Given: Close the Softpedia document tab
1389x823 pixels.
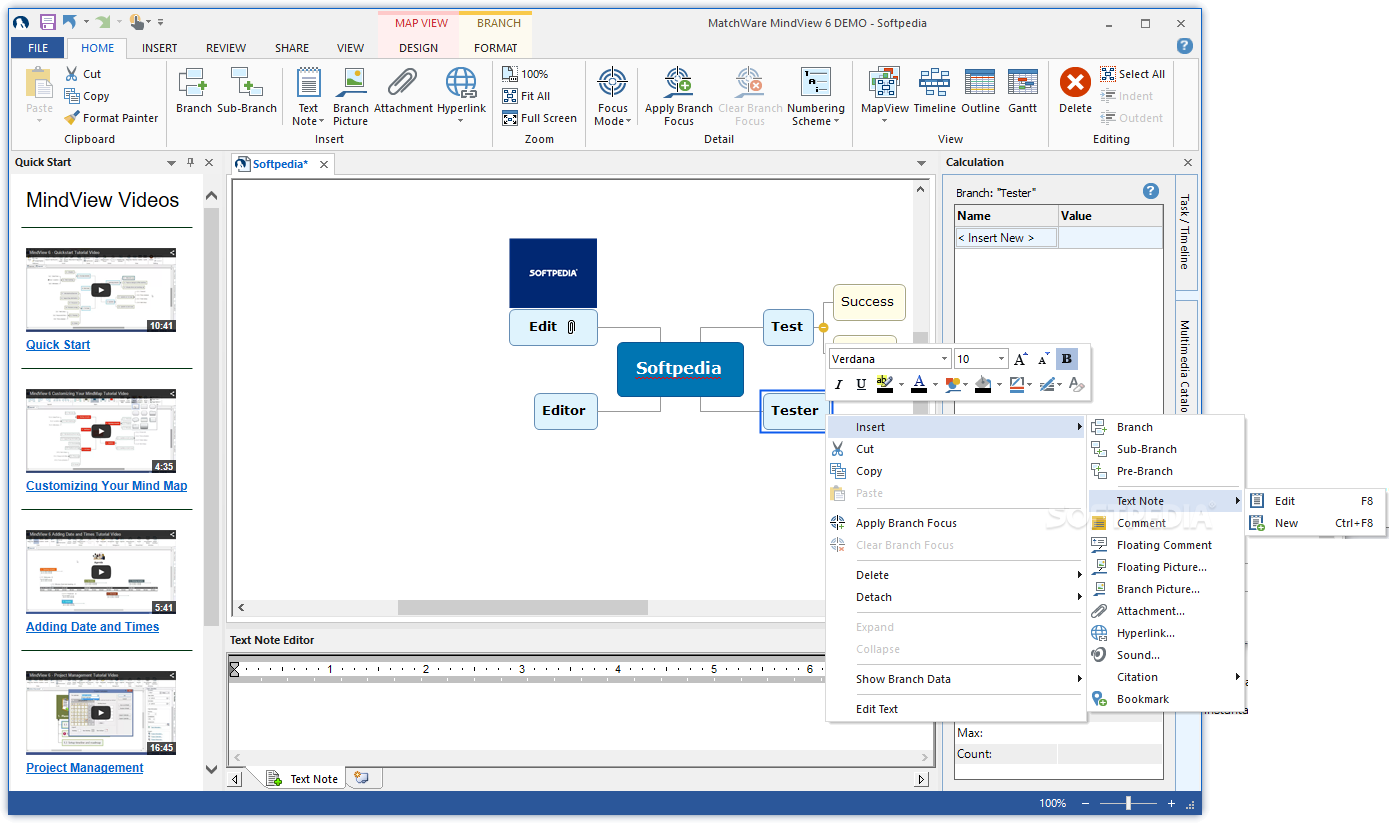Looking at the screenshot, I should pyautogui.click(x=324, y=164).
